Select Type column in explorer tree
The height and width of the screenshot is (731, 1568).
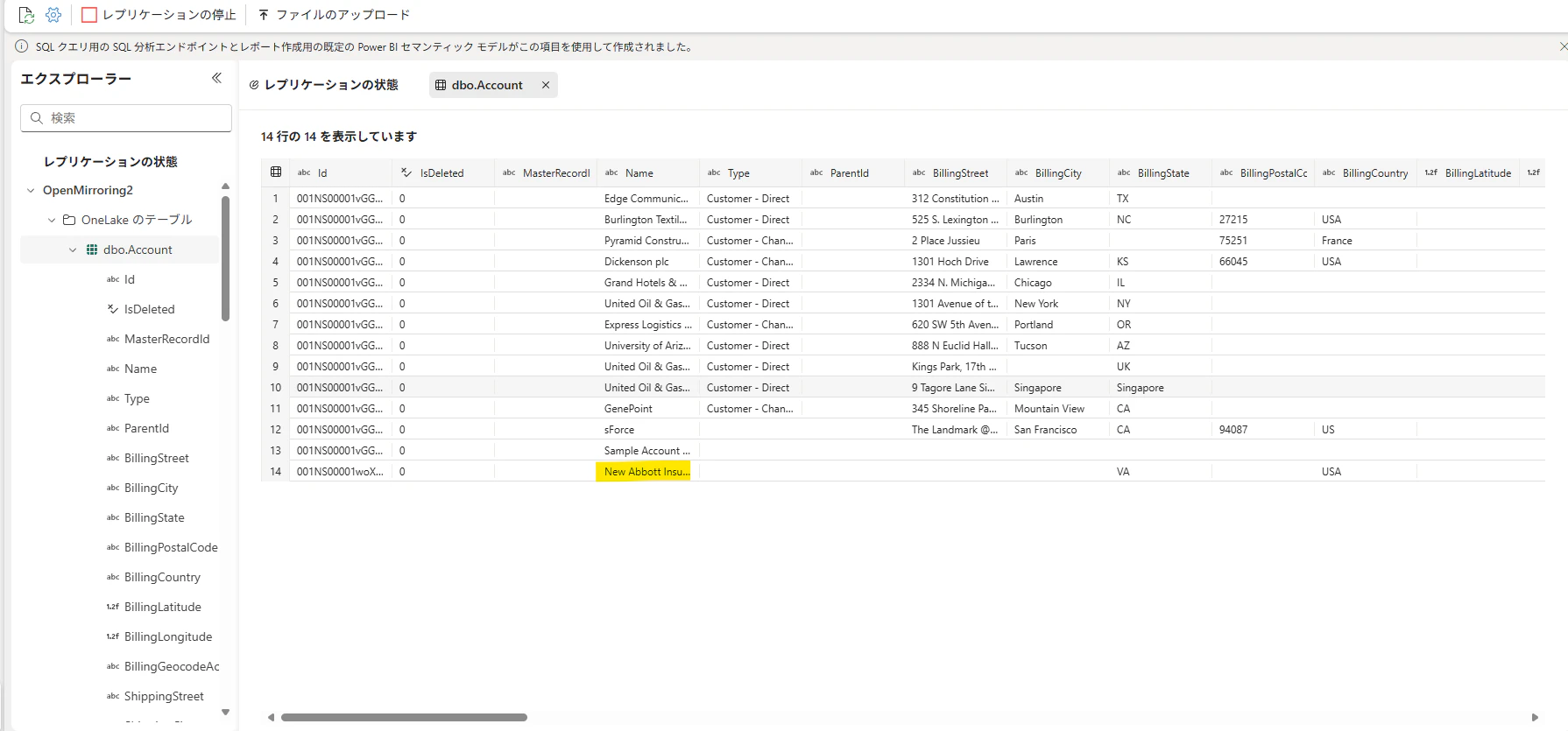[137, 398]
